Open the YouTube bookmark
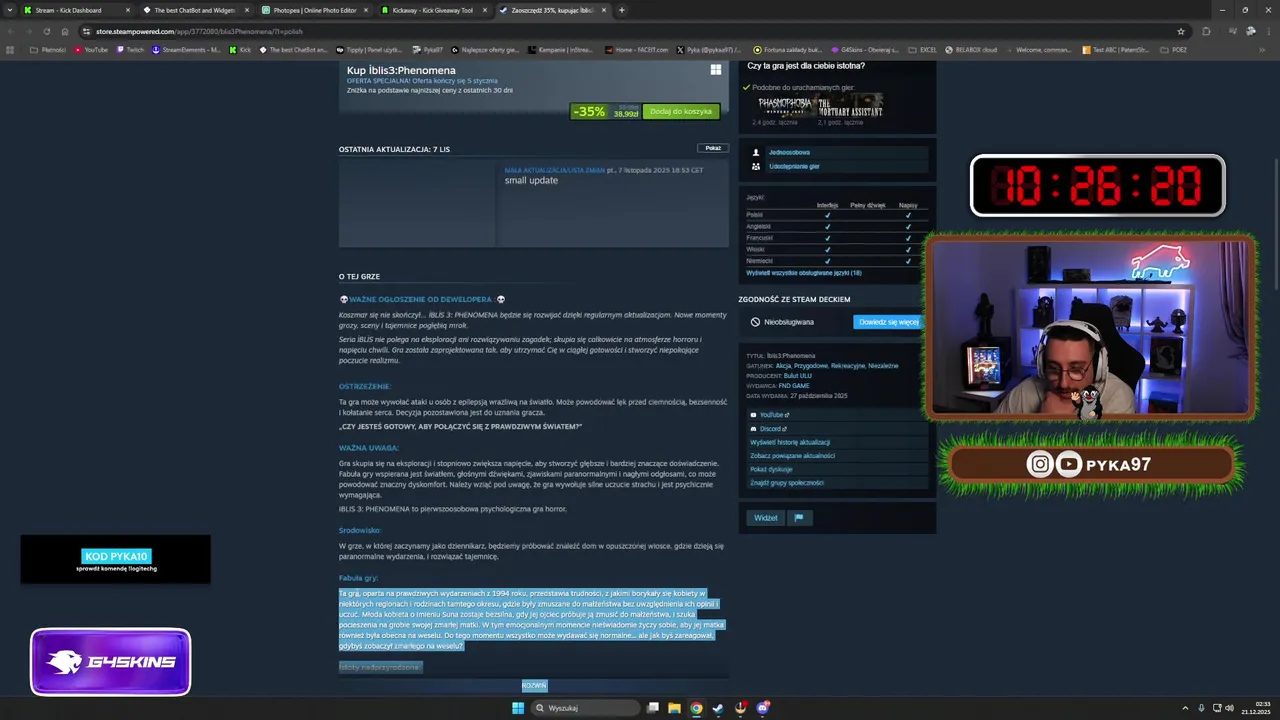This screenshot has height=720, width=1280. pos(91,50)
